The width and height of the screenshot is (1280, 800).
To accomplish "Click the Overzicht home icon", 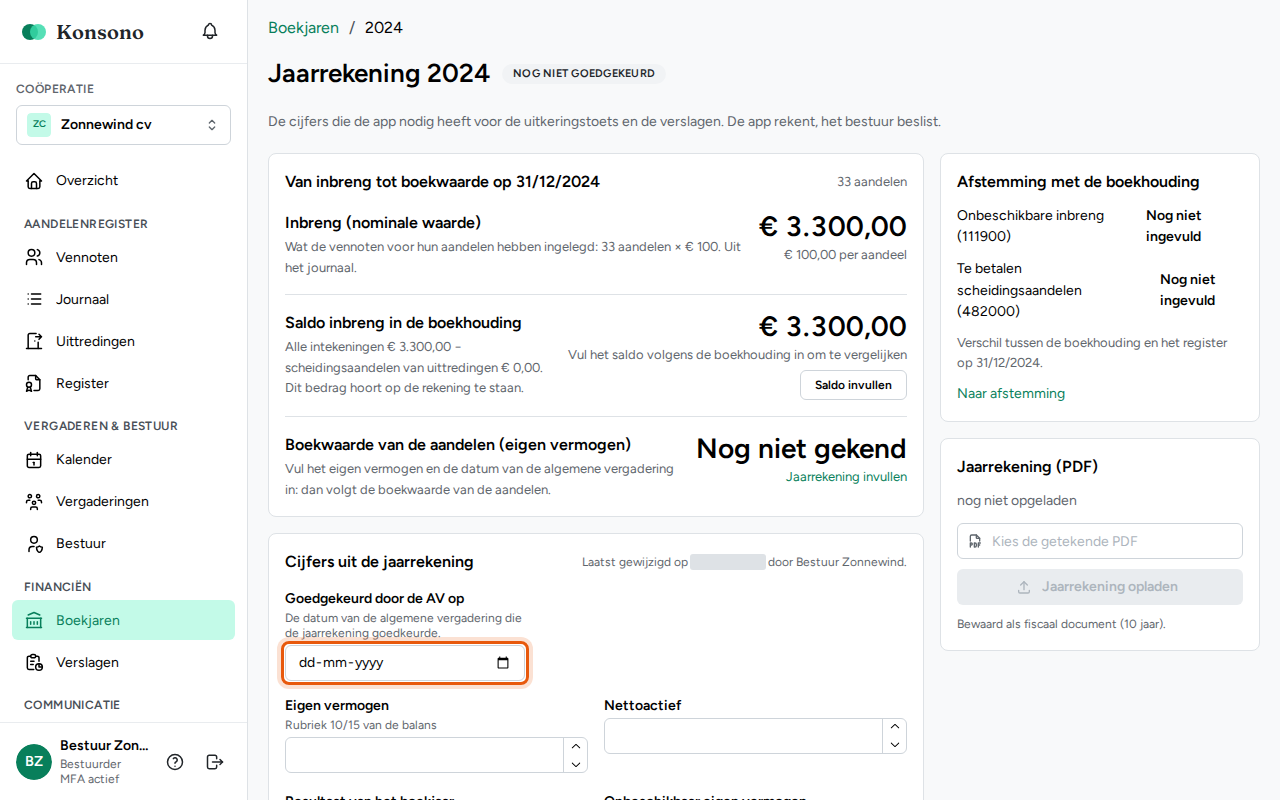I will (x=34, y=181).
